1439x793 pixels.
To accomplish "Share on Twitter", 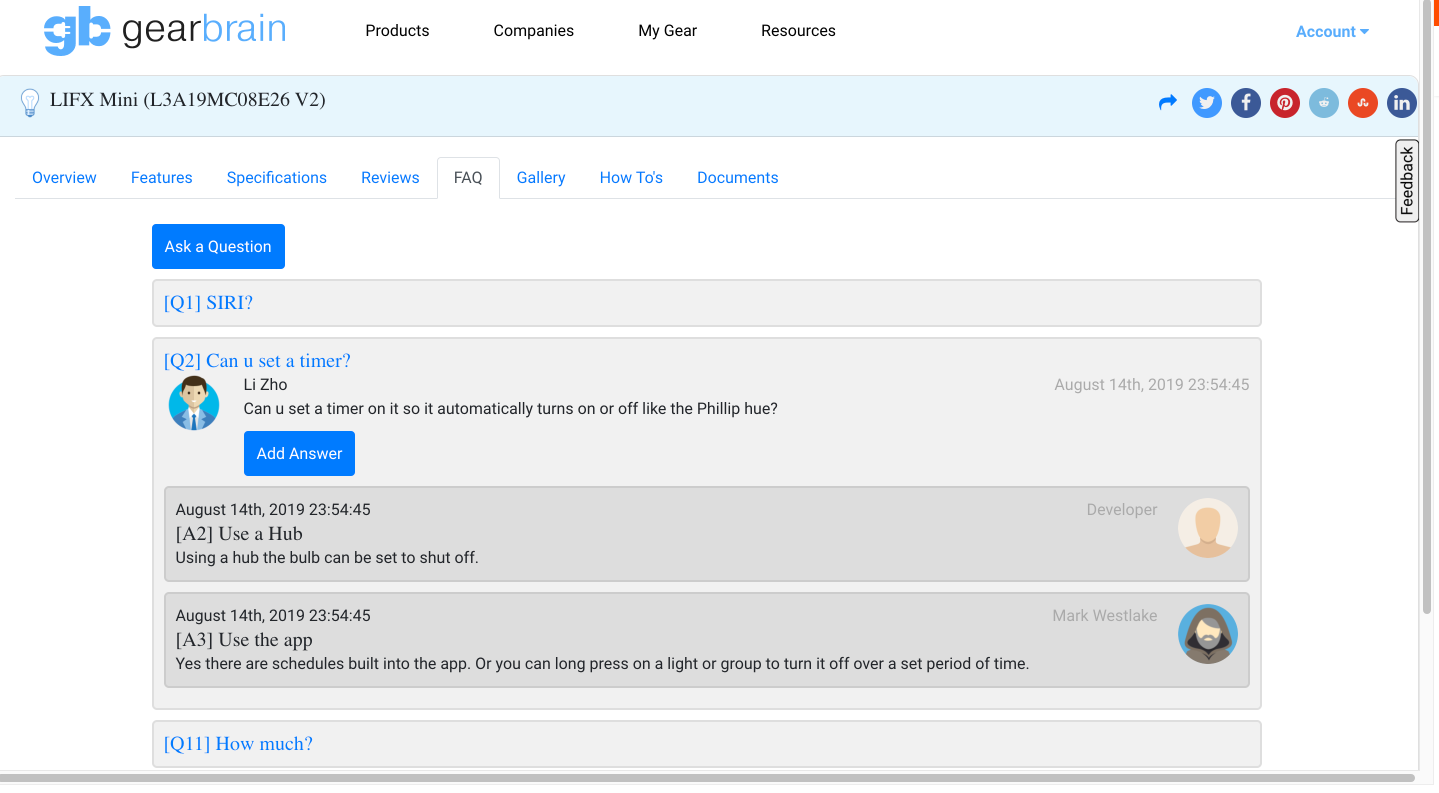I will [x=1207, y=102].
